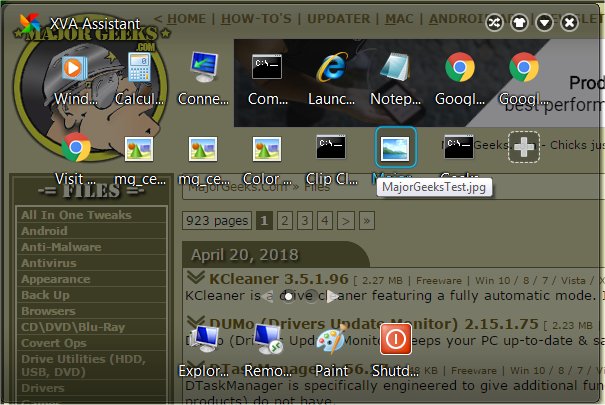The width and height of the screenshot is (605, 405).
Task: Launch the Geek... command prompt shortcut
Action: pyautogui.click(x=459, y=147)
